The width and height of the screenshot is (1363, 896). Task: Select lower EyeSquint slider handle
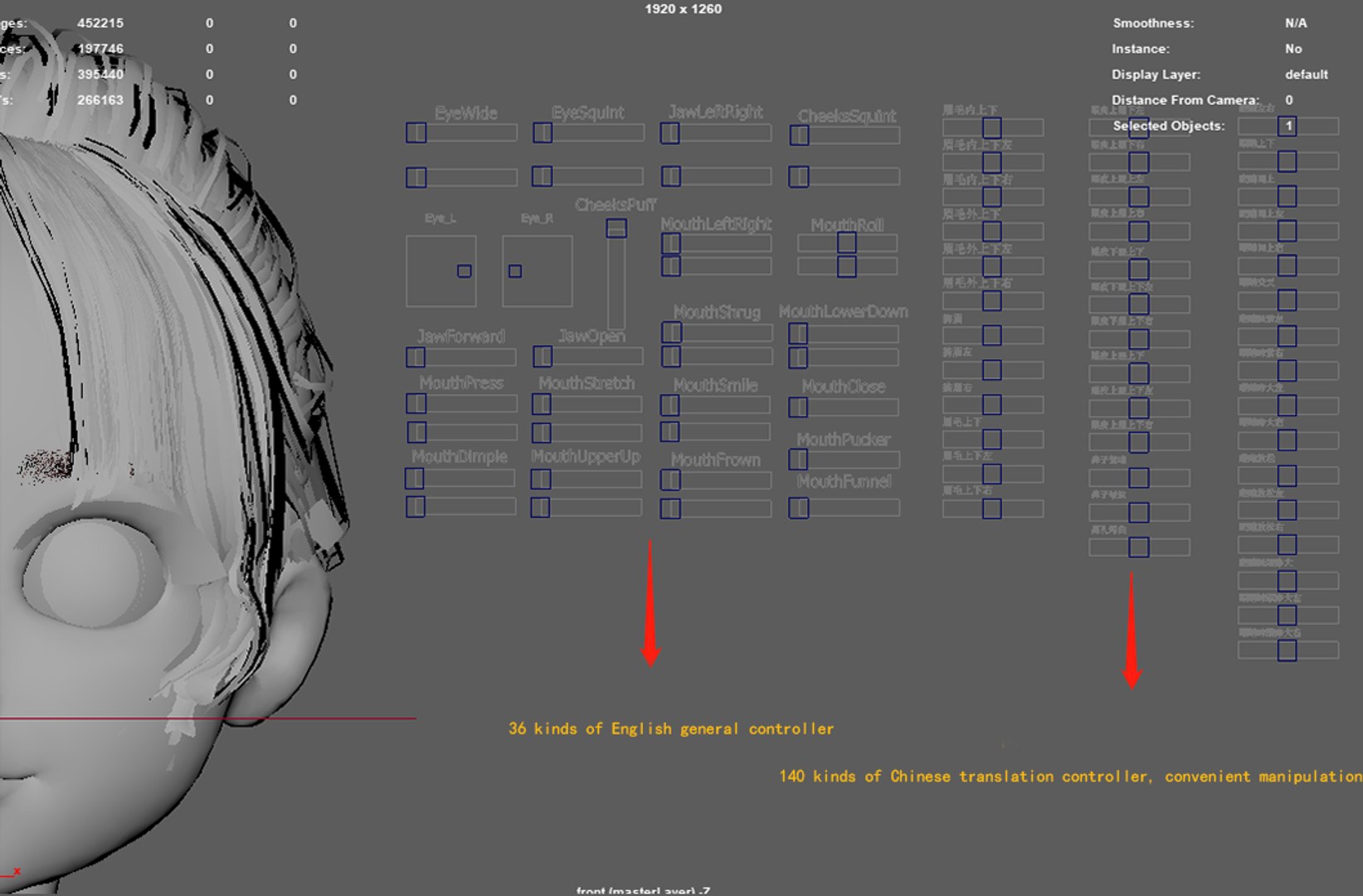pos(543,176)
